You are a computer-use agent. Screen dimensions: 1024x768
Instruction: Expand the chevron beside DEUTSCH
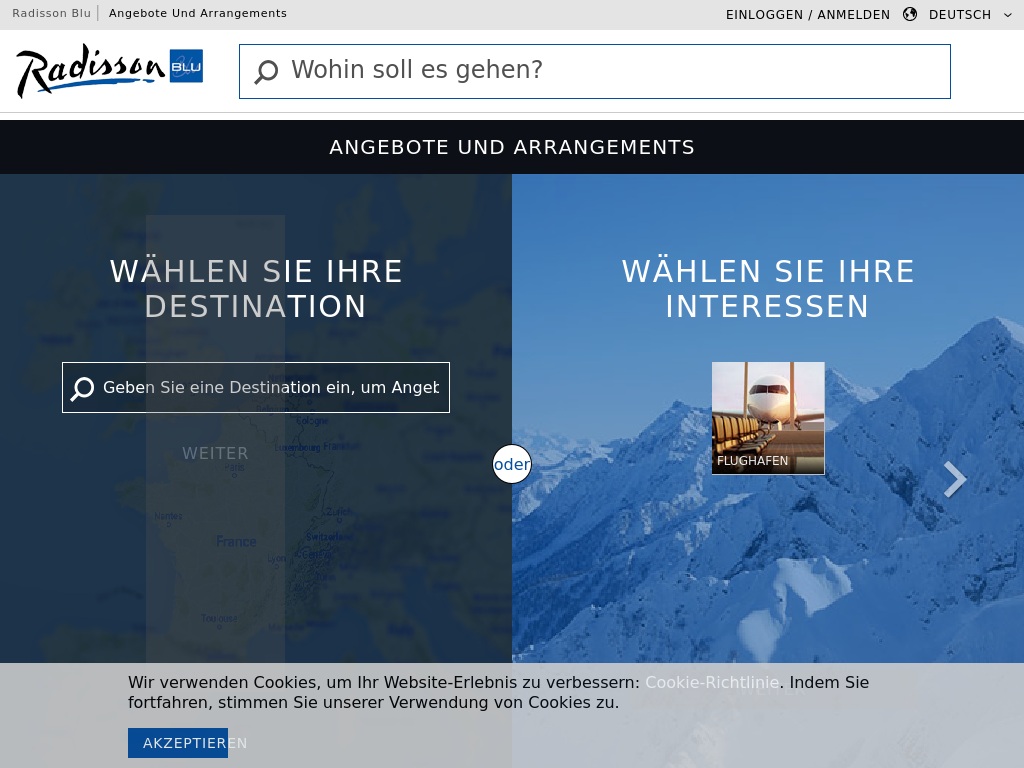coord(1007,15)
